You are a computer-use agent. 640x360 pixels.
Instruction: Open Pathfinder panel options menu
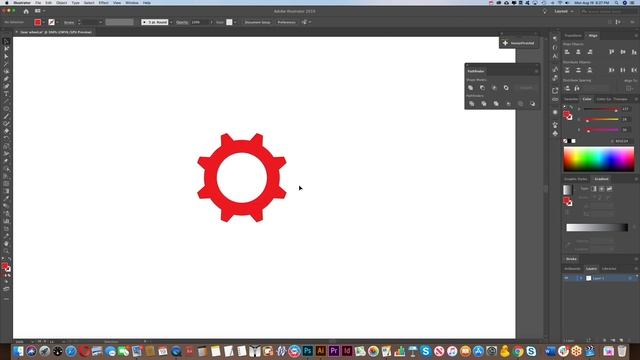tap(536, 71)
